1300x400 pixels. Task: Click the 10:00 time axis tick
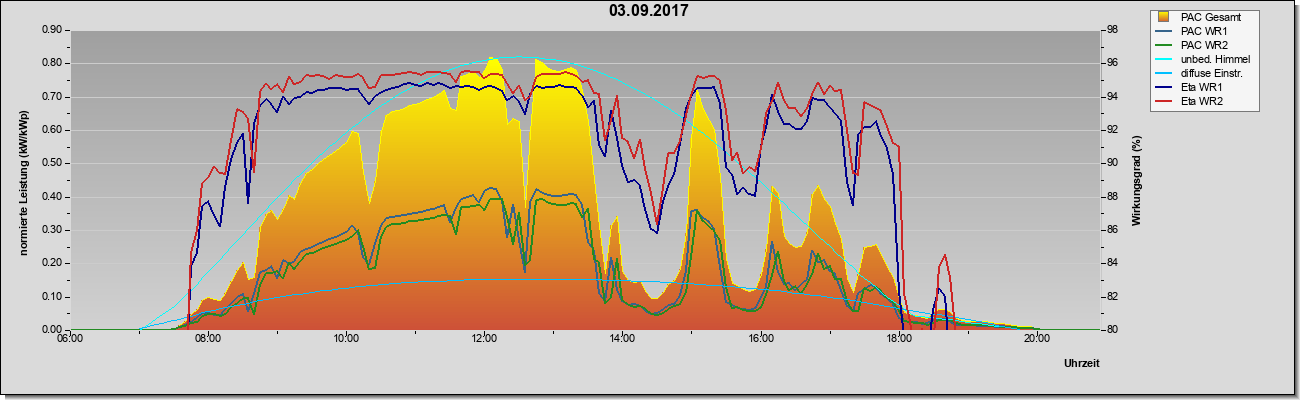tap(346, 340)
